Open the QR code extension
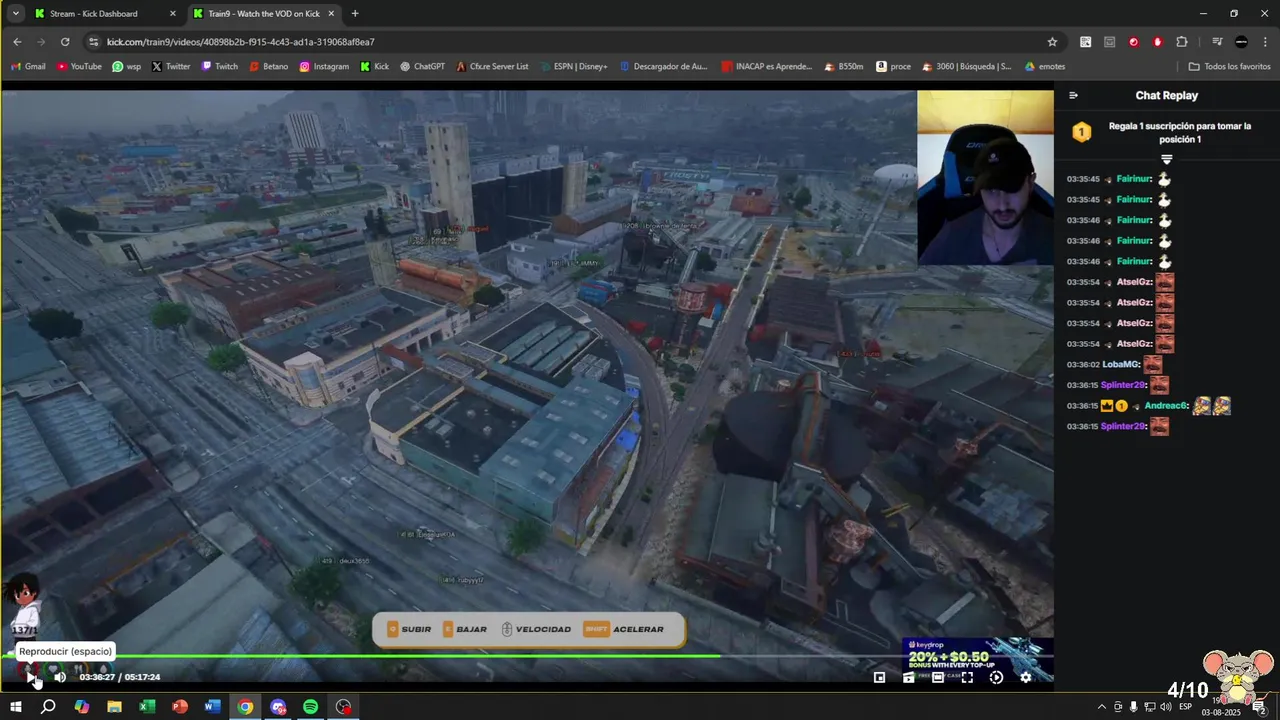This screenshot has height=720, width=1280. [1085, 42]
